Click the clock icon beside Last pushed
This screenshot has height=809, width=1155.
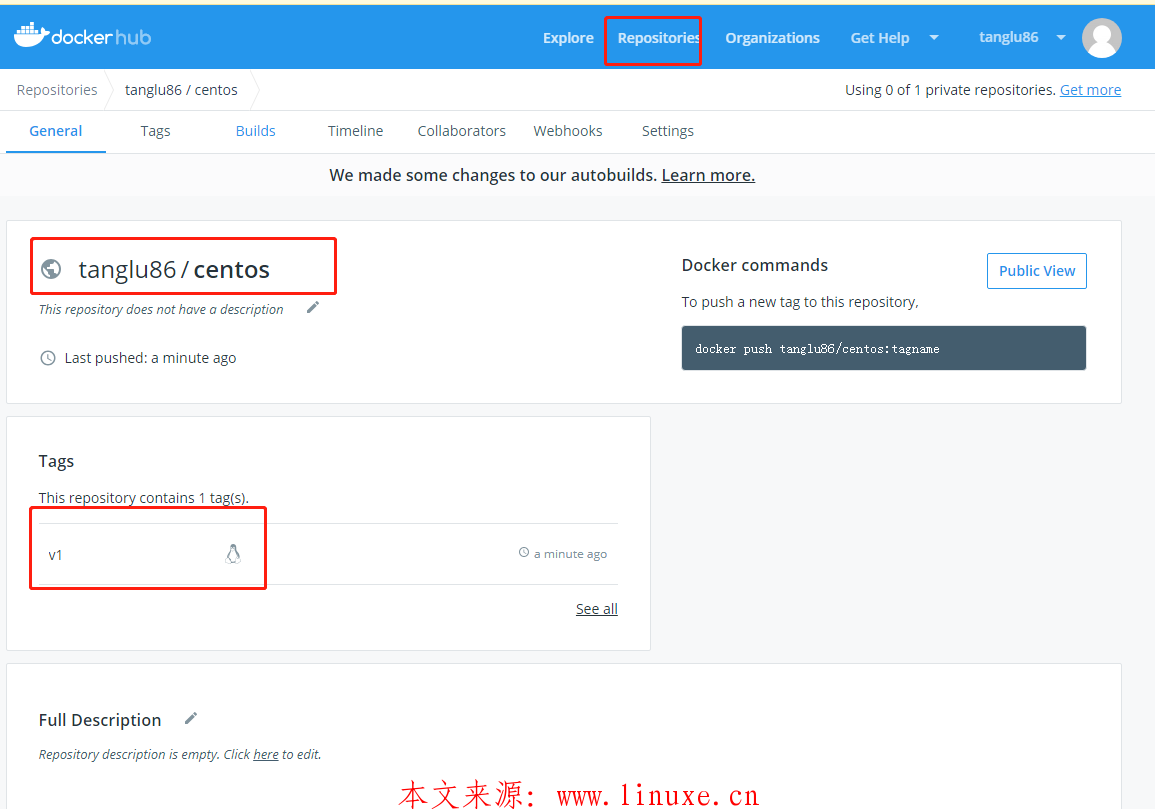pos(48,358)
